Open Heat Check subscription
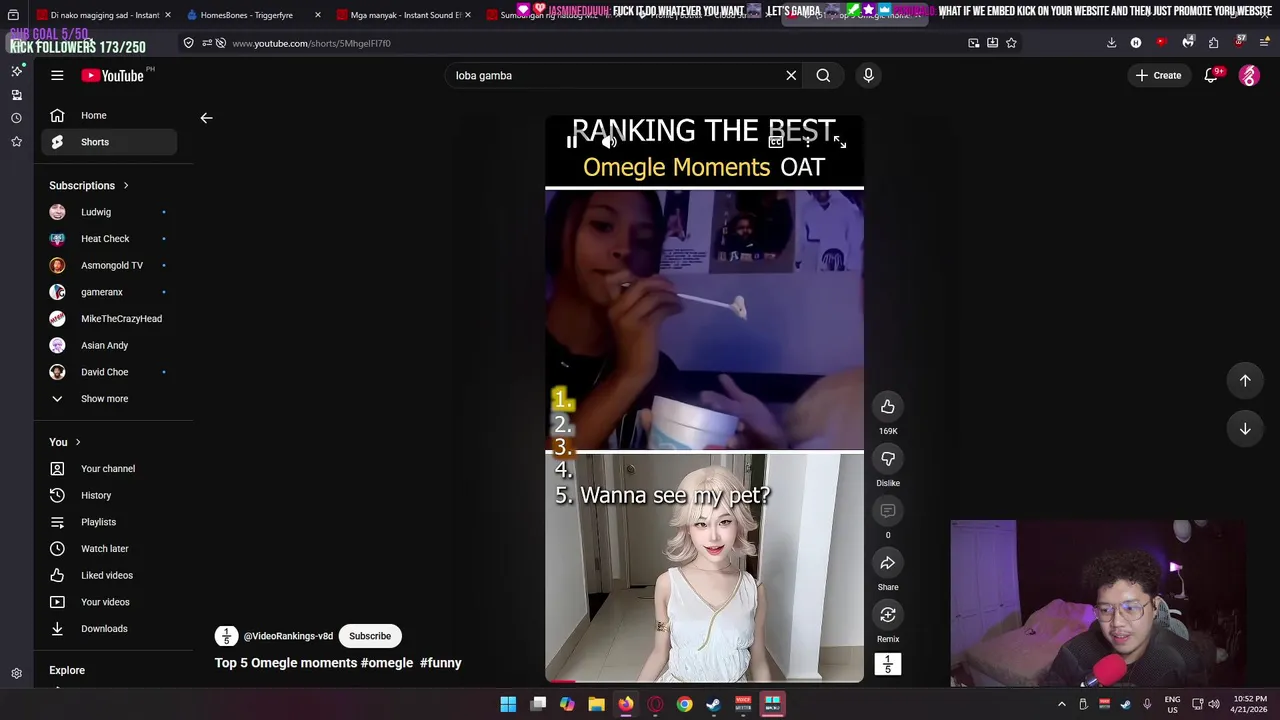 click(x=109, y=239)
